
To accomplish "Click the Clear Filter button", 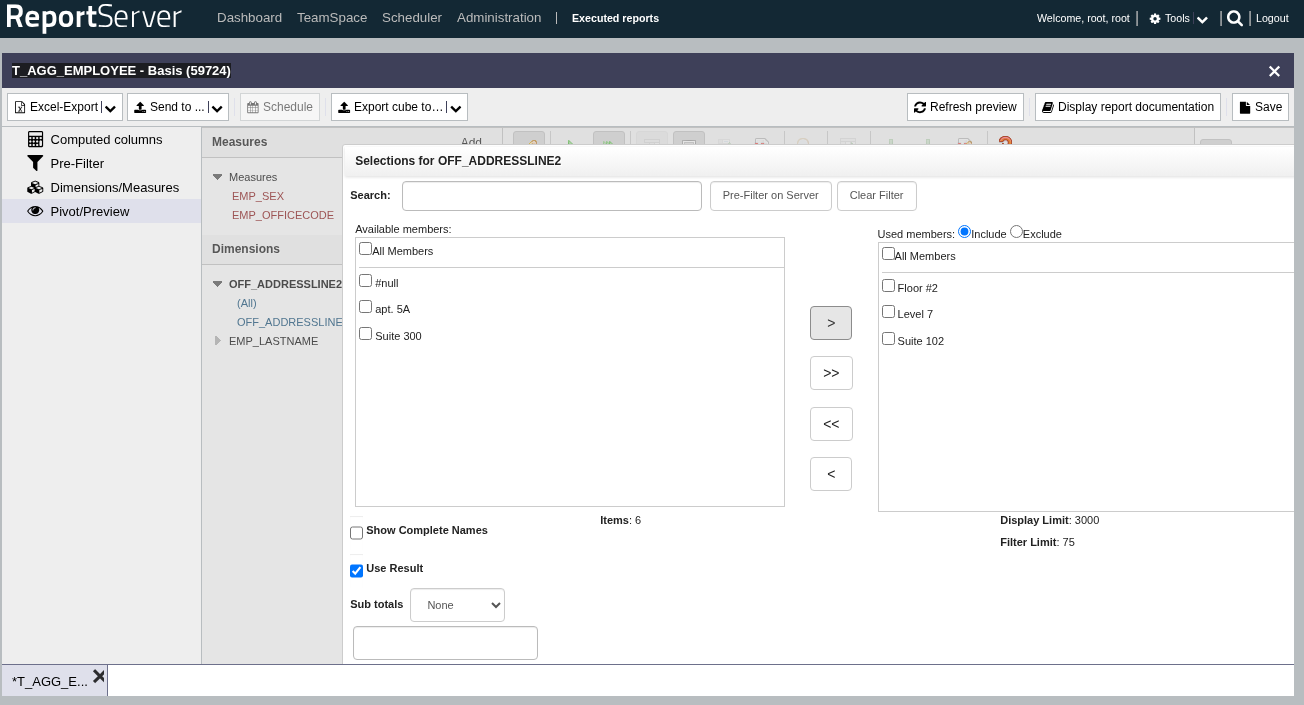I will pos(876,196).
